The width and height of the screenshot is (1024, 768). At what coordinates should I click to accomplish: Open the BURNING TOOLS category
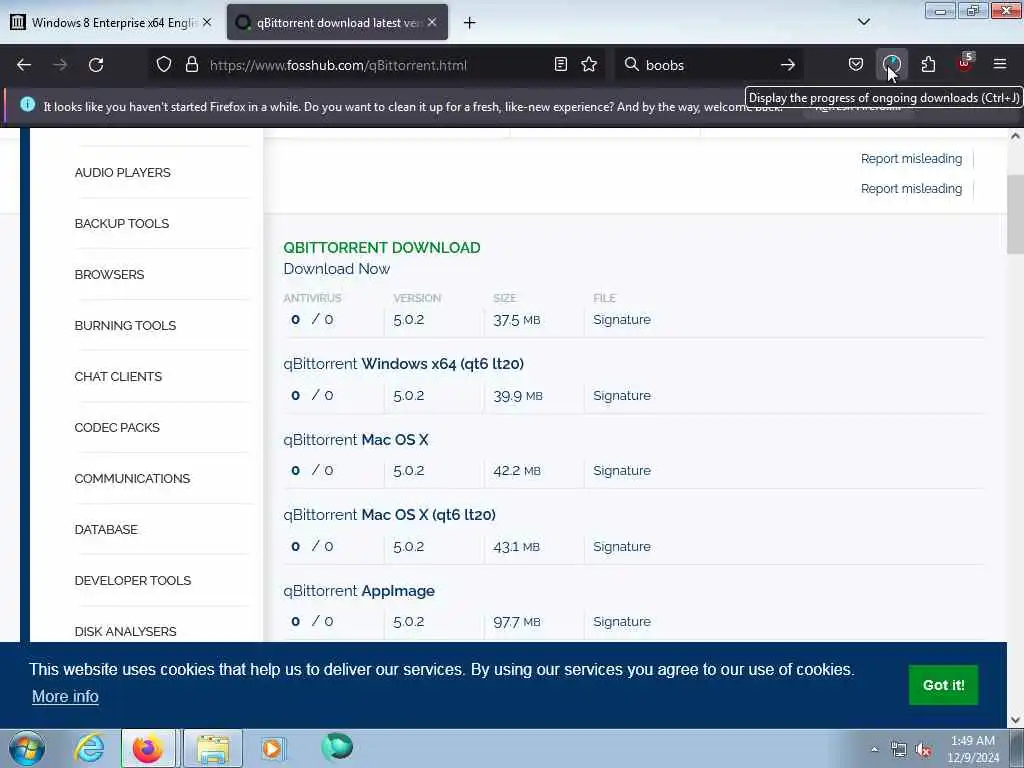125,325
